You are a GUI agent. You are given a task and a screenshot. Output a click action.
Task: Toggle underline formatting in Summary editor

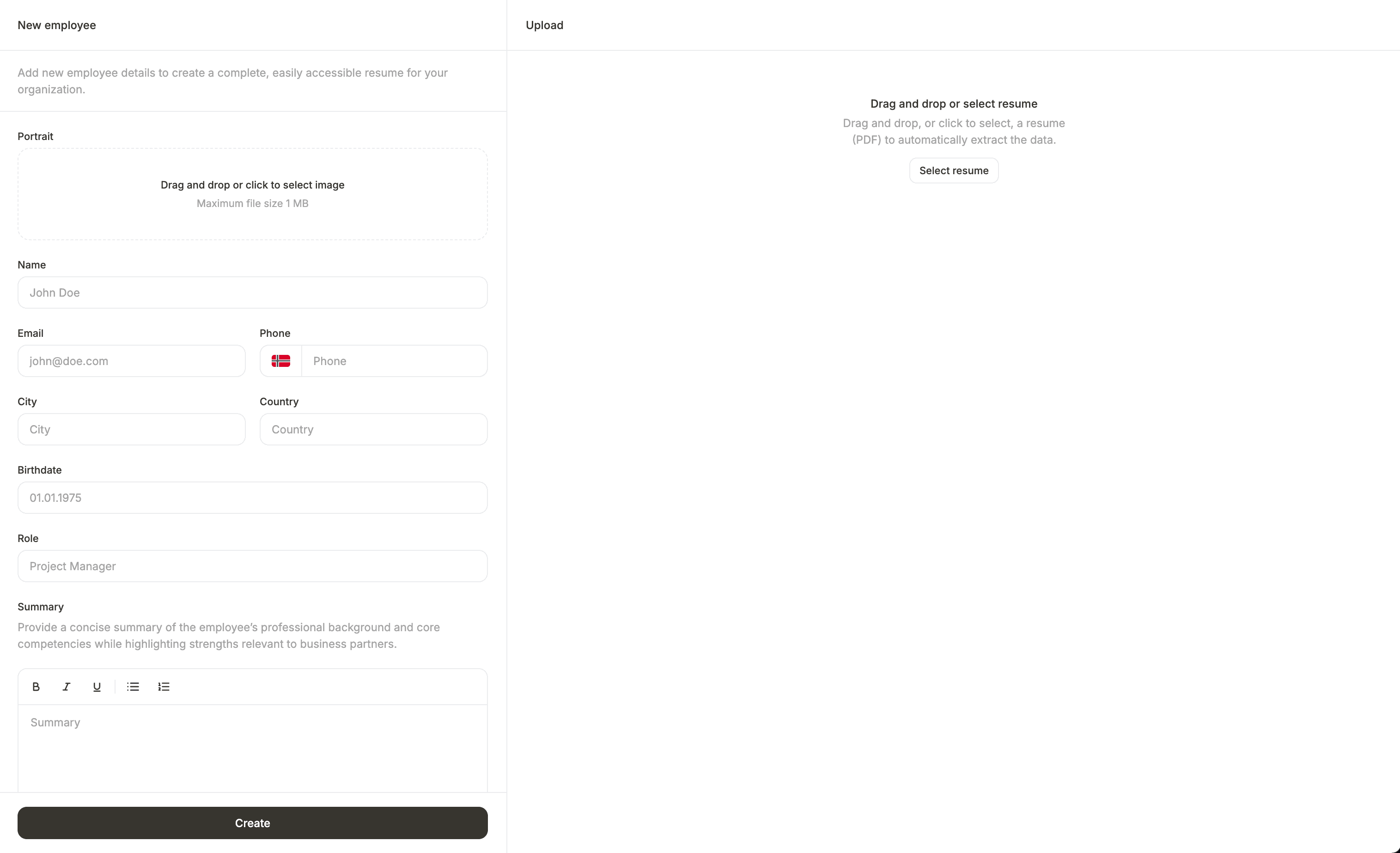click(97, 687)
